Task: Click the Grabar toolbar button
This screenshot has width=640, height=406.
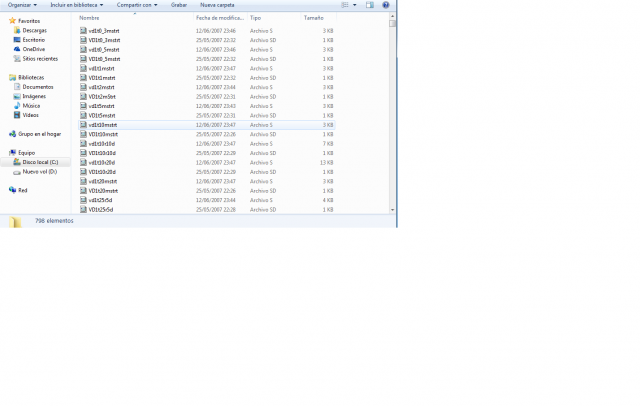Action: [x=178, y=5]
